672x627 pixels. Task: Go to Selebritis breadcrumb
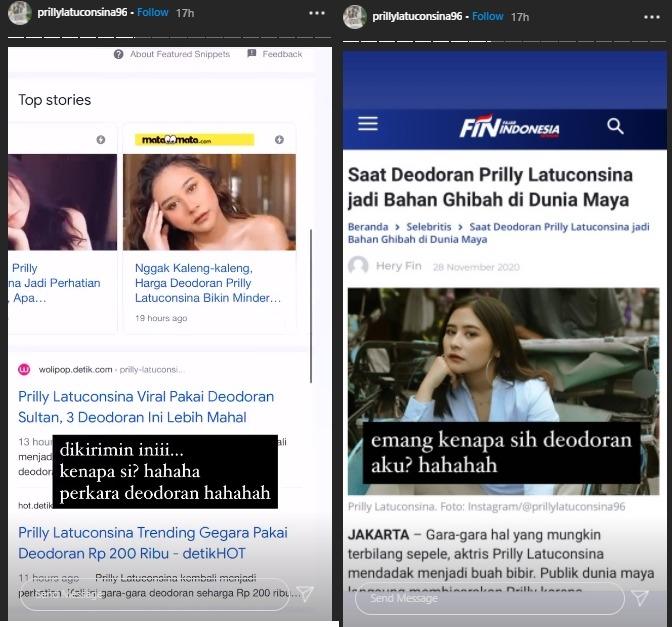coord(429,227)
